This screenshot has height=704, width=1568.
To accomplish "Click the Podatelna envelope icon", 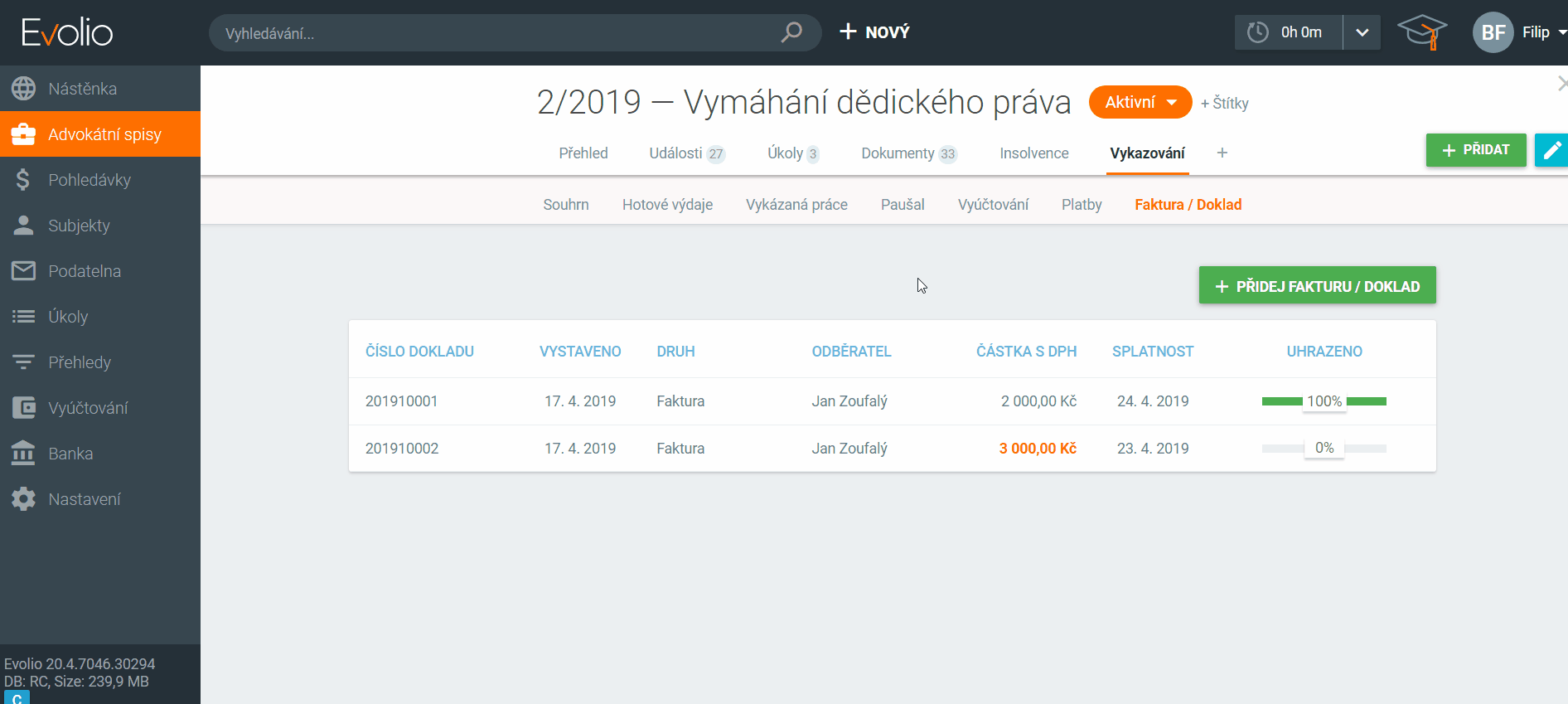I will 23,271.
